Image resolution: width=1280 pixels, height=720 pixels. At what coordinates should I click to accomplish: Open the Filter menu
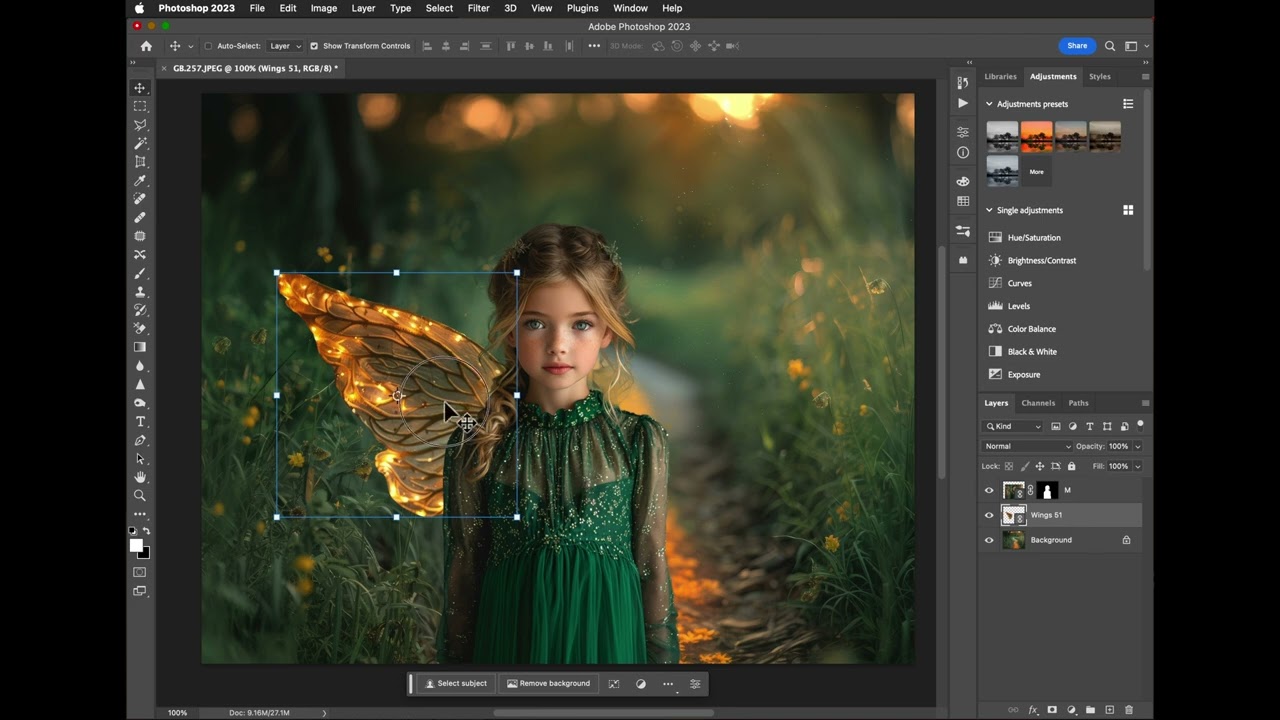pos(479,8)
